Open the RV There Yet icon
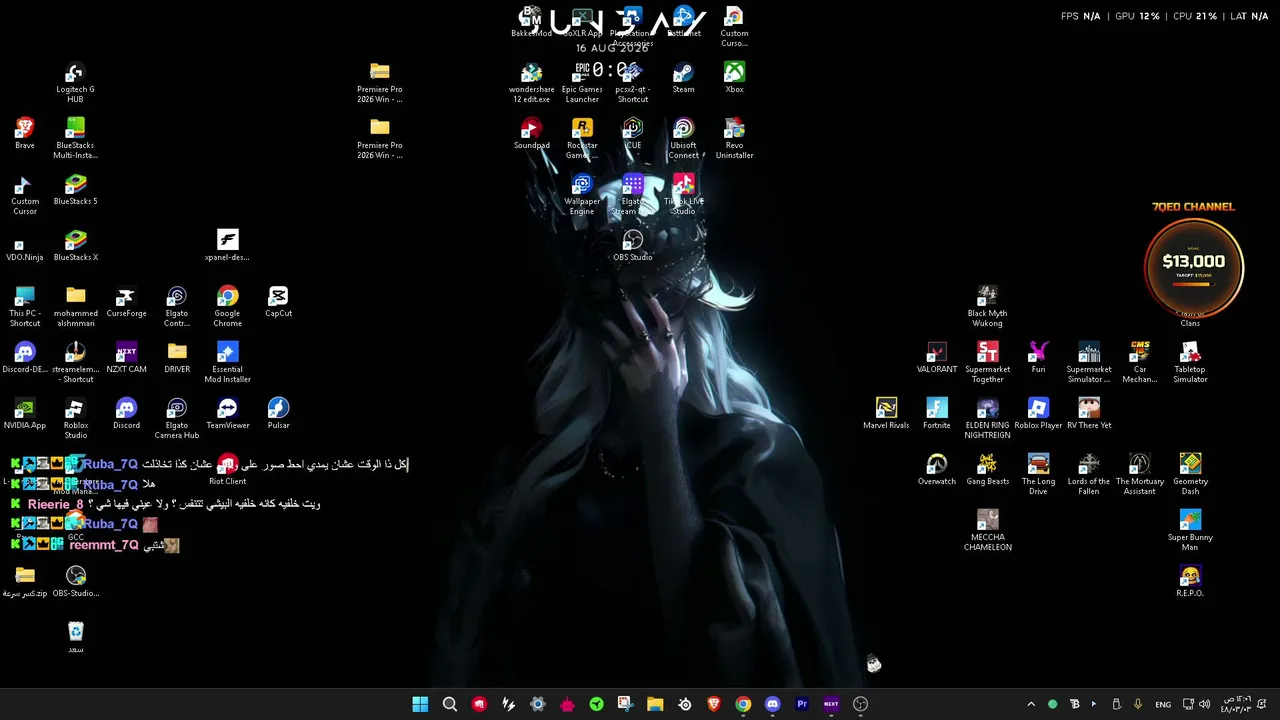Screen dimensions: 1280x720 coord(1089,414)
